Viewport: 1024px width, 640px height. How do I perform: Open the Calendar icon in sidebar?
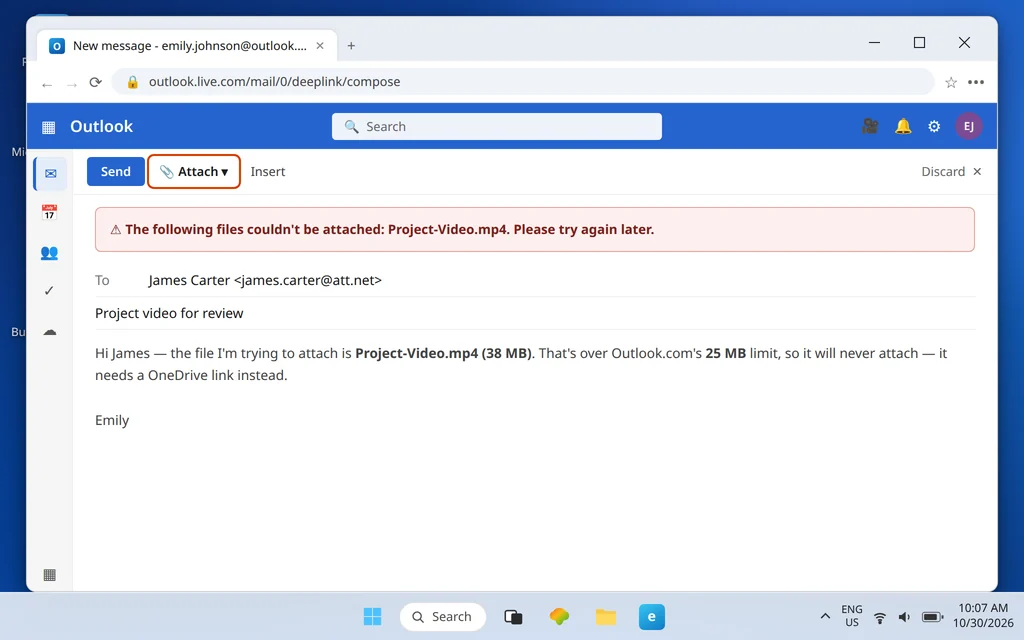coord(49,212)
